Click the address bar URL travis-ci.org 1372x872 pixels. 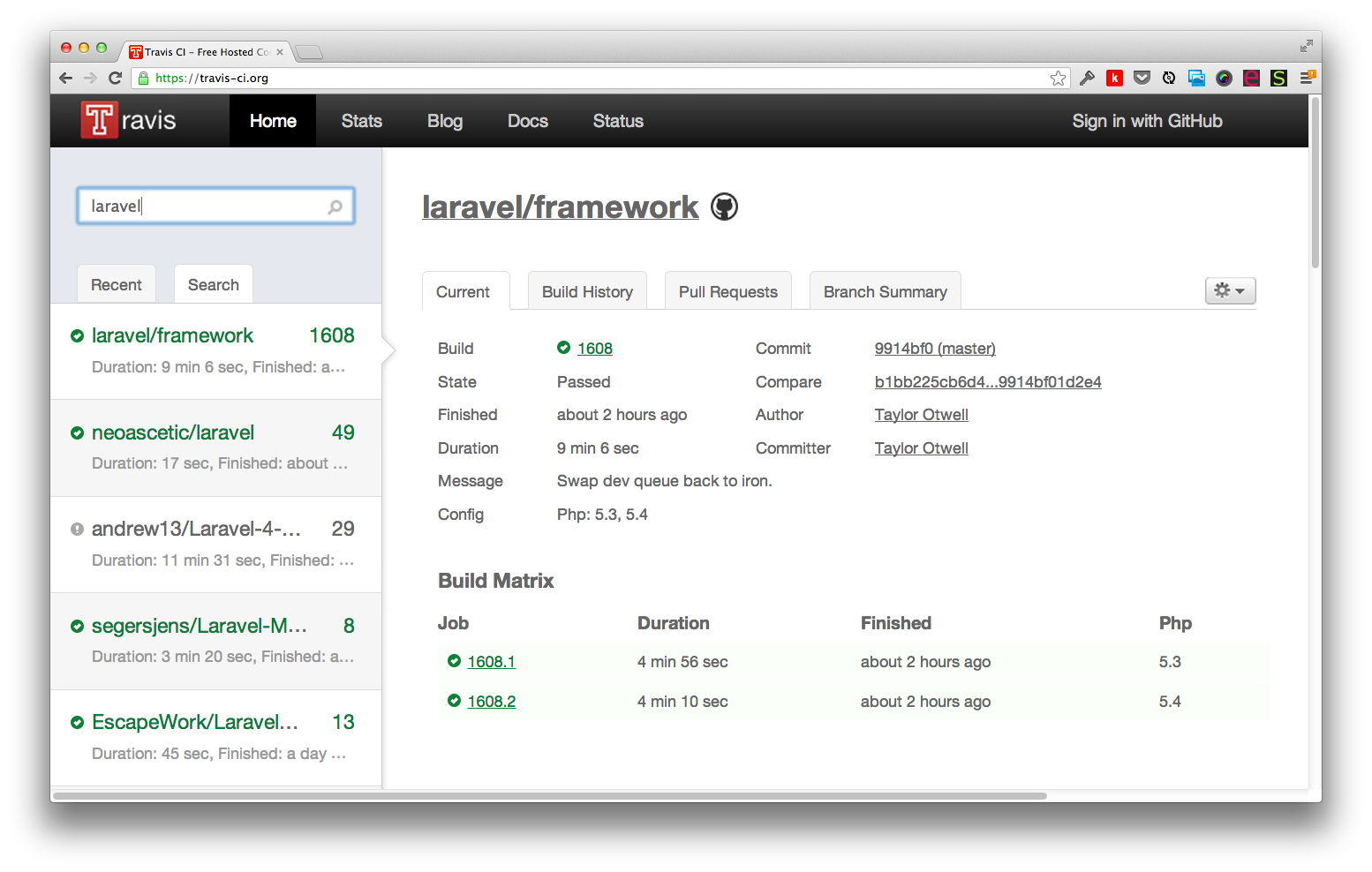212,78
